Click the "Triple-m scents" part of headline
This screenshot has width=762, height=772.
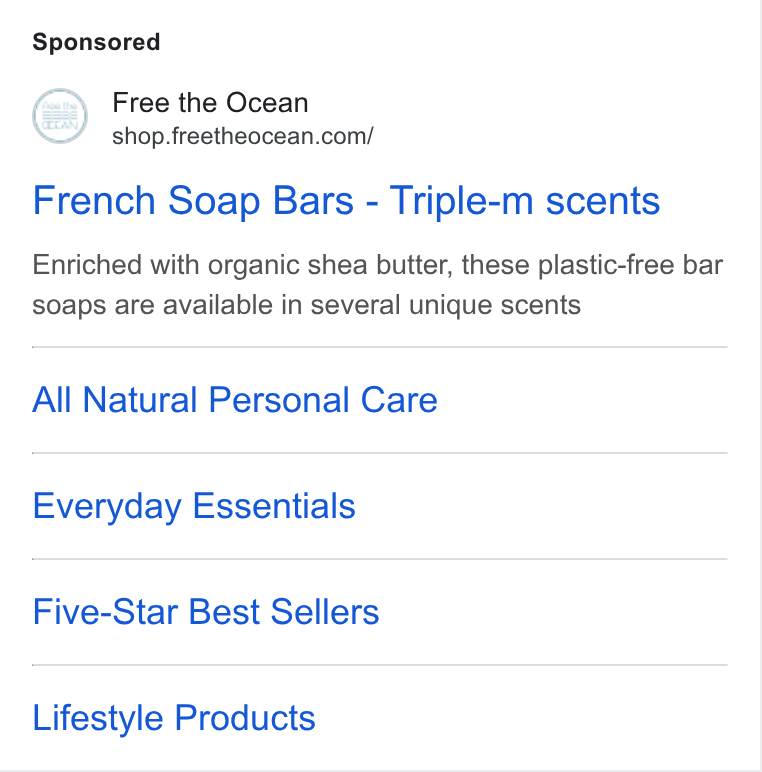(525, 201)
